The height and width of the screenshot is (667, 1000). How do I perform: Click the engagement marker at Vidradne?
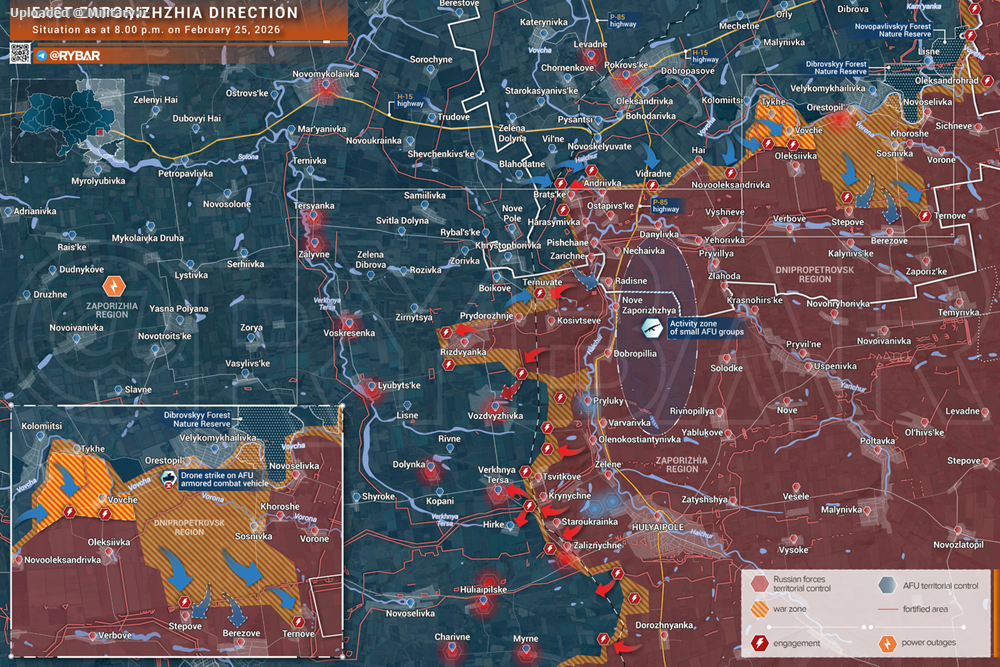(652, 185)
